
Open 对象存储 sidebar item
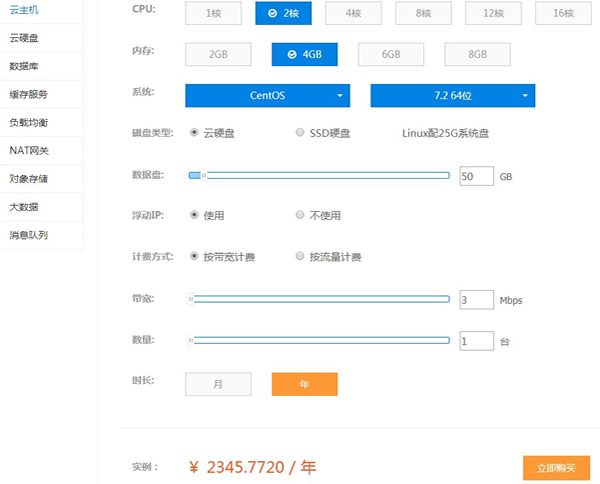click(x=28, y=179)
